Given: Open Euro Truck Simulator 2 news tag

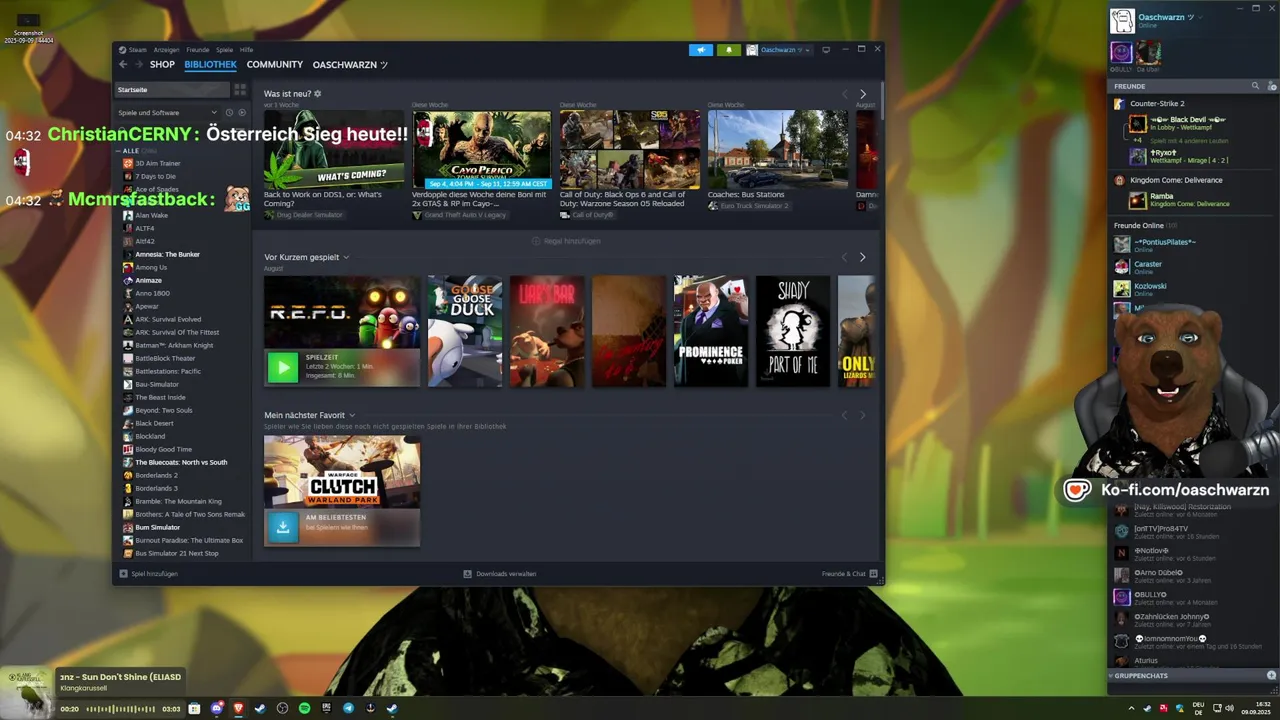Looking at the screenshot, I should (x=748, y=206).
